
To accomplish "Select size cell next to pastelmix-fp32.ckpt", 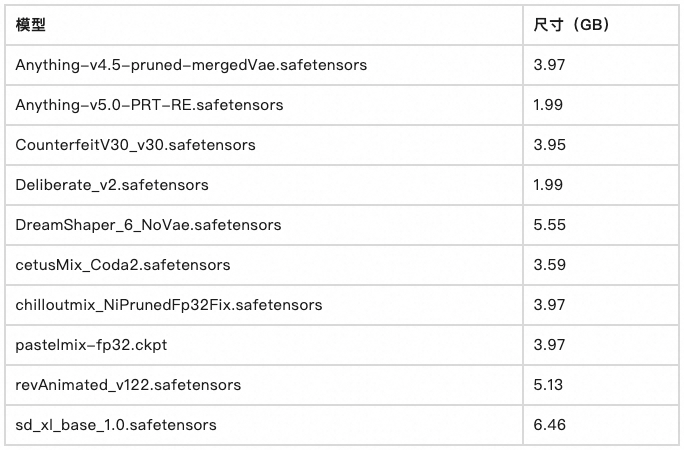I will [550, 345].
